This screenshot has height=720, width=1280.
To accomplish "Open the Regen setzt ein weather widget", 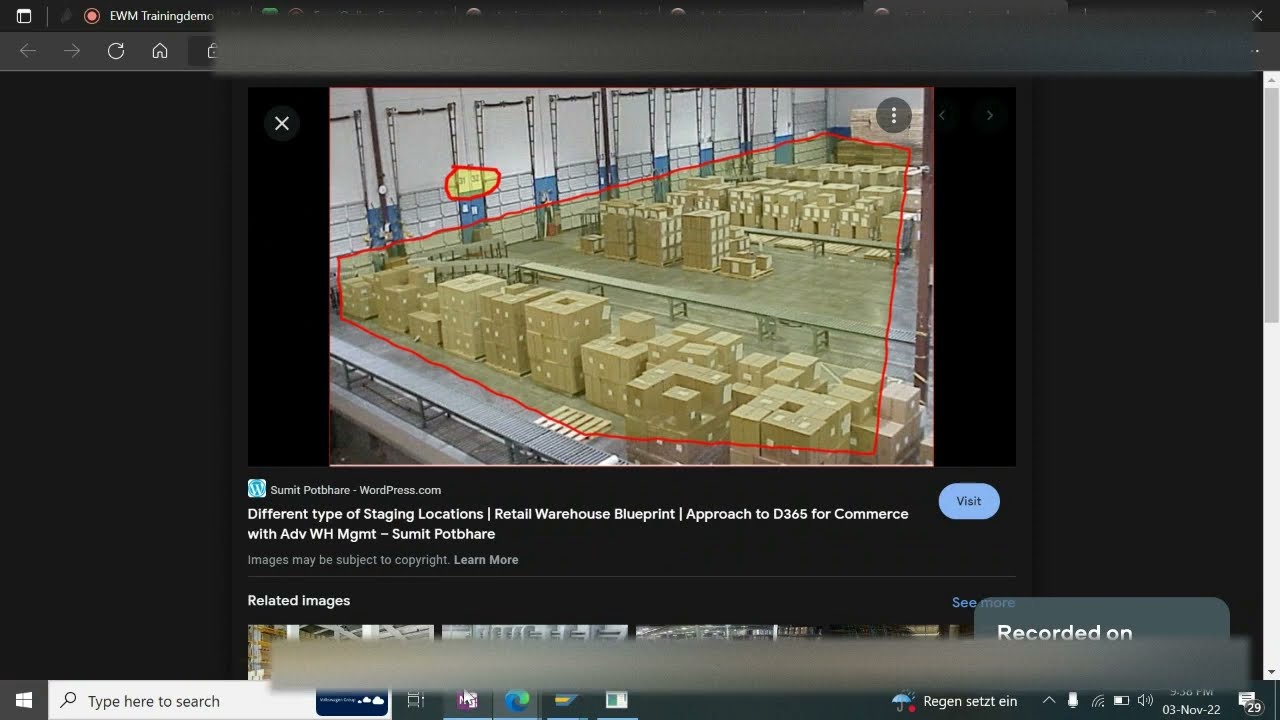I will click(955, 701).
